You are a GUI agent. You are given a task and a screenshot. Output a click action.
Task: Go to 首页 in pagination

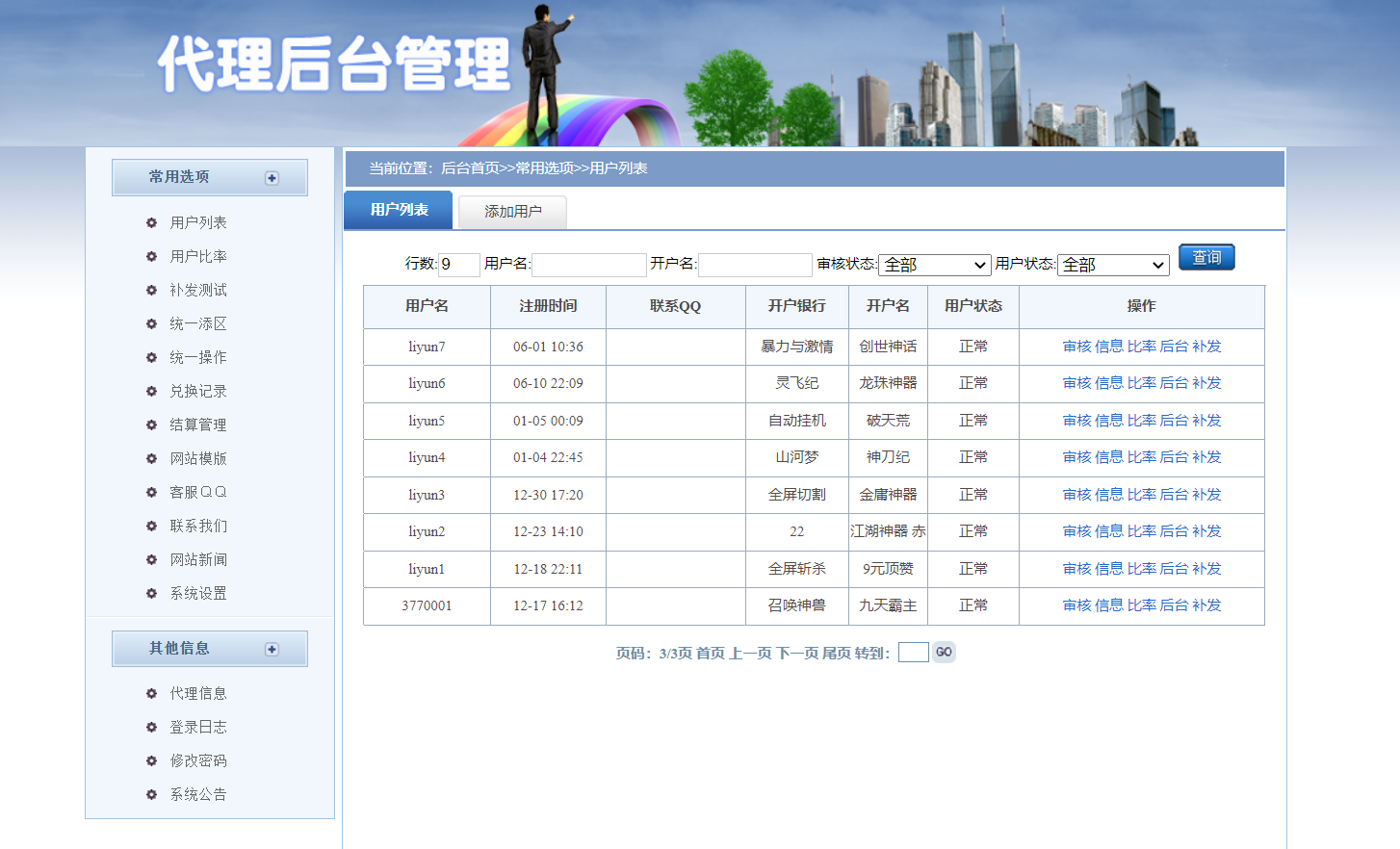click(x=711, y=653)
